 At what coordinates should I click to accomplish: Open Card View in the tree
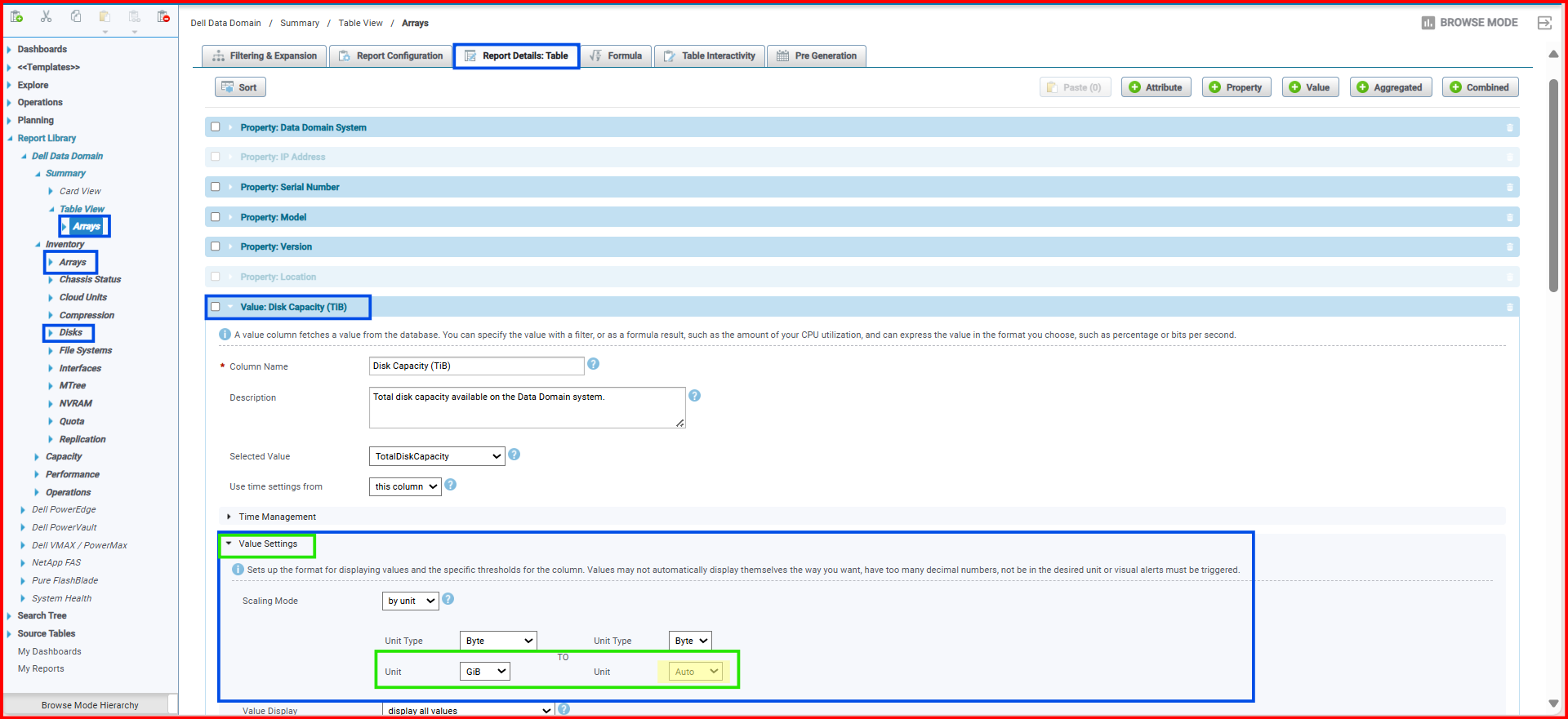(80, 191)
